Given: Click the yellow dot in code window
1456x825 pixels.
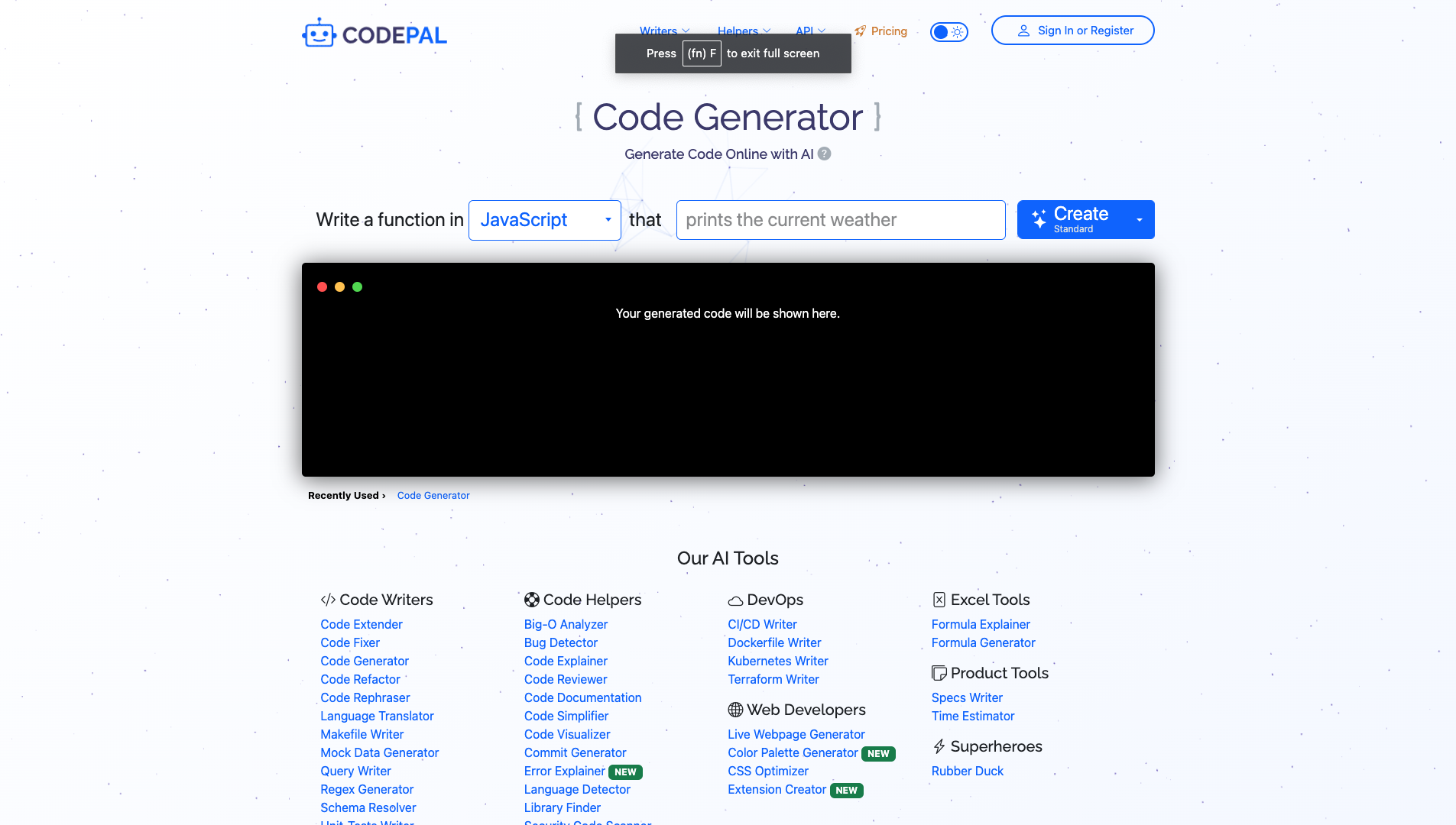Looking at the screenshot, I should coord(339,287).
